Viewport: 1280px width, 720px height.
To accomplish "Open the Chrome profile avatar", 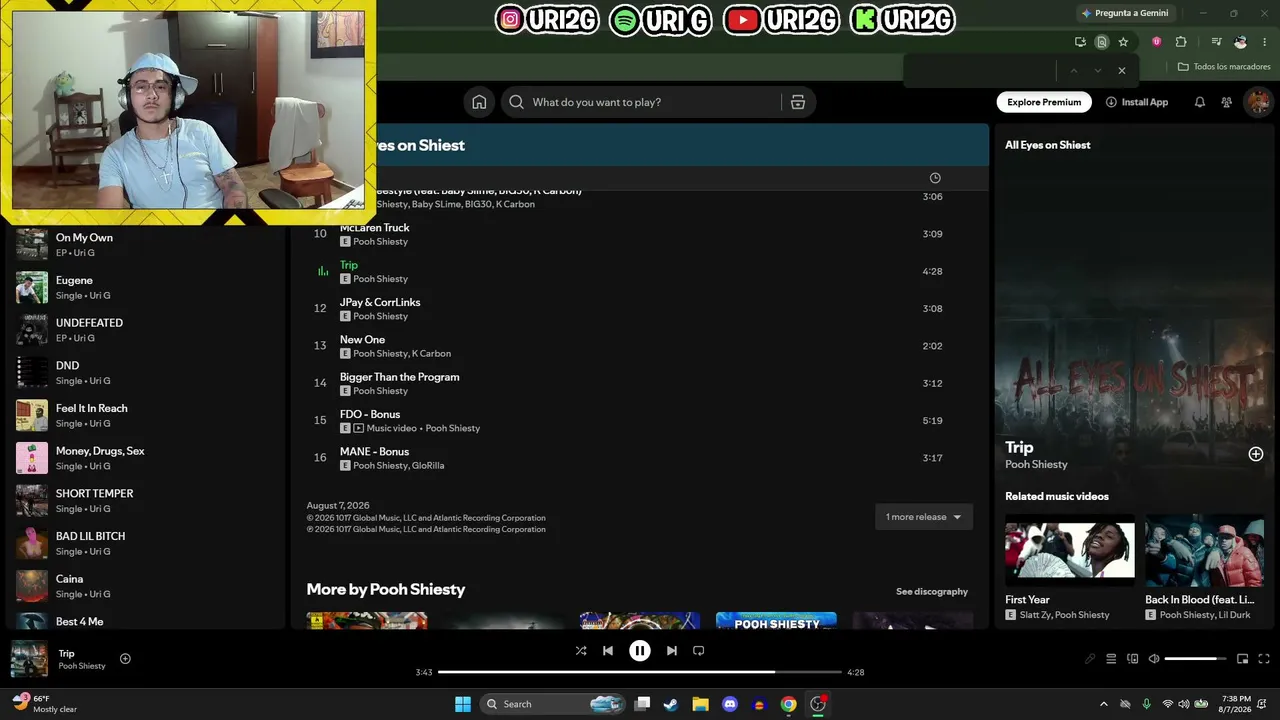I will click(1241, 42).
